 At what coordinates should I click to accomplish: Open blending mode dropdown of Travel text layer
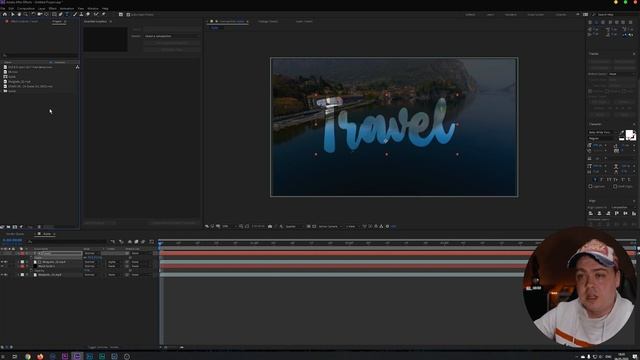coord(91,253)
